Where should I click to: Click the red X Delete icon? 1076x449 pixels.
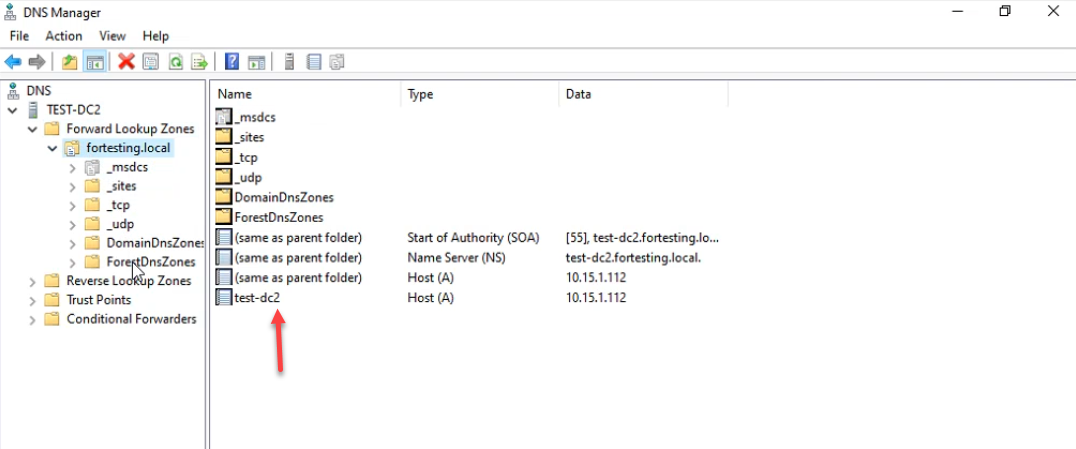[126, 62]
